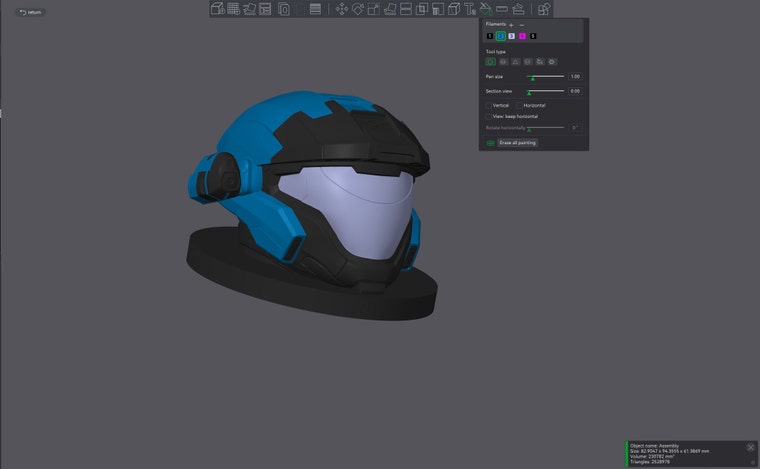The height and width of the screenshot is (469, 760).
Task: Click the Rotate horizontally angle field
Action: tap(575, 128)
